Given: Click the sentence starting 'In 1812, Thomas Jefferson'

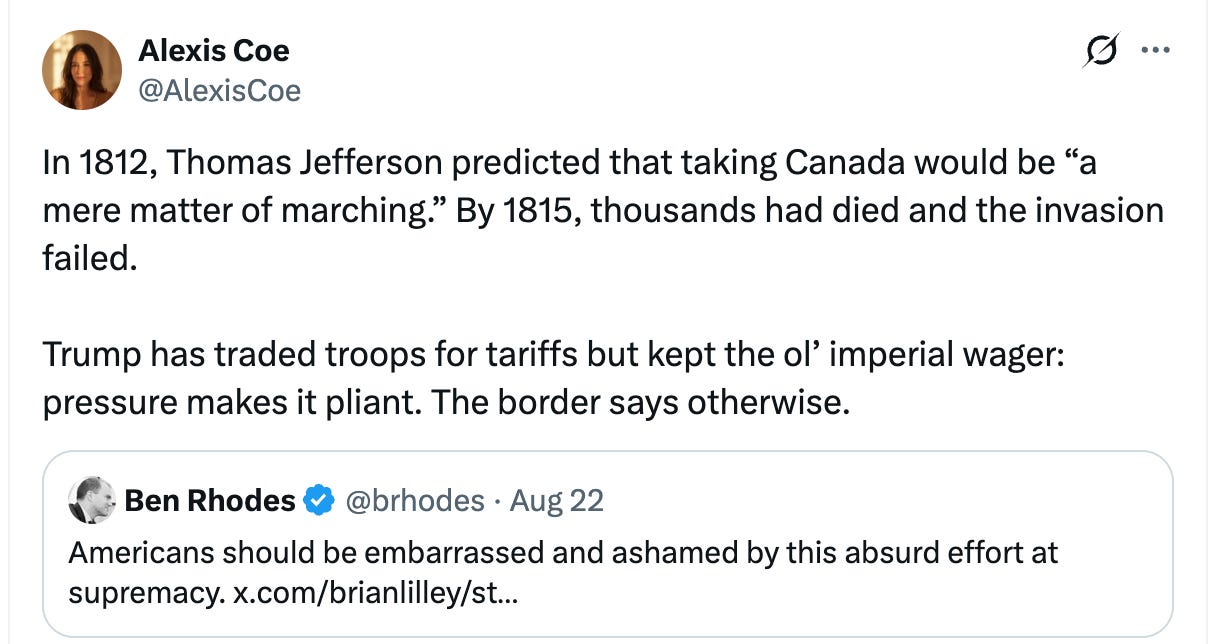Looking at the screenshot, I should (569, 163).
